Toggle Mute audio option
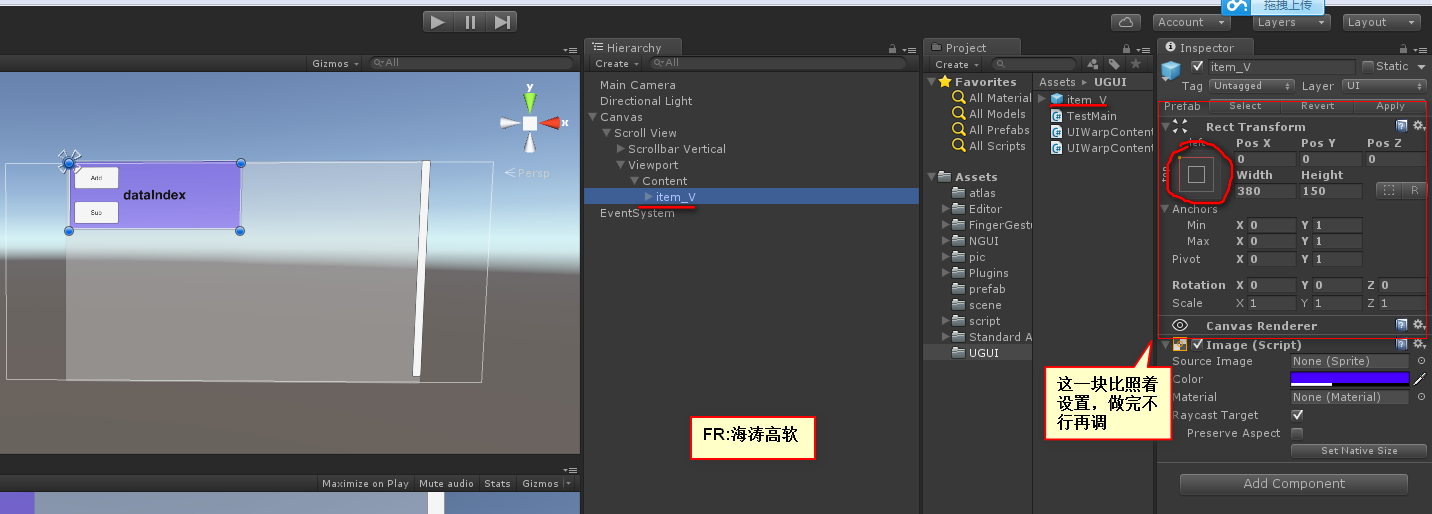Viewport: 1432px width, 514px height. (446, 483)
